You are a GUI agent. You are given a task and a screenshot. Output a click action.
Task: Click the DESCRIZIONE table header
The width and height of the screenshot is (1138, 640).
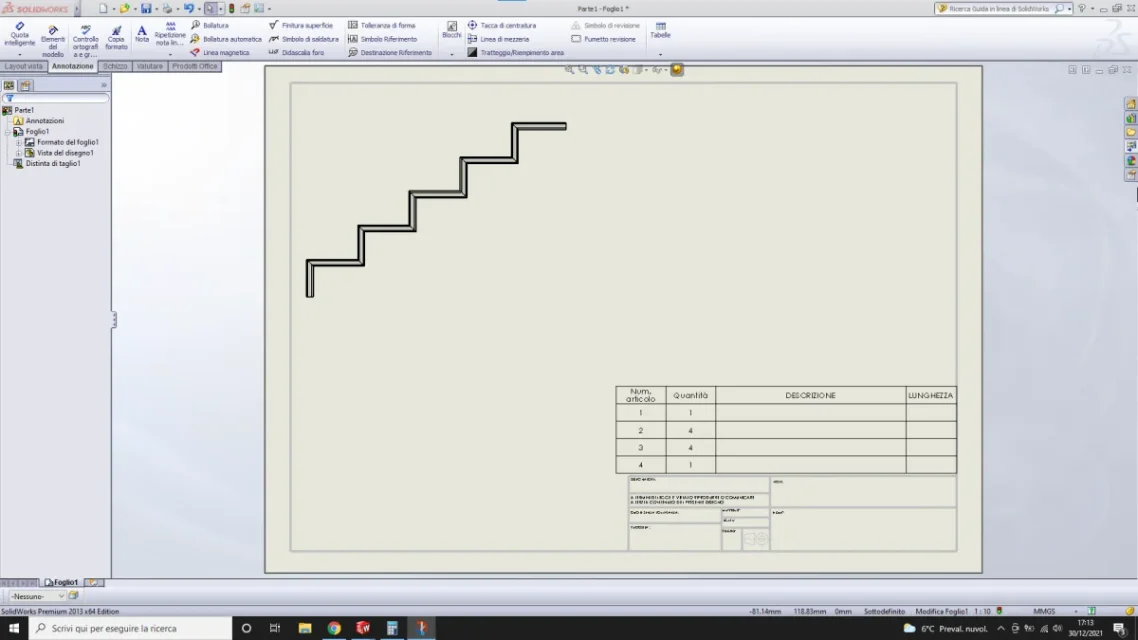[x=811, y=395]
